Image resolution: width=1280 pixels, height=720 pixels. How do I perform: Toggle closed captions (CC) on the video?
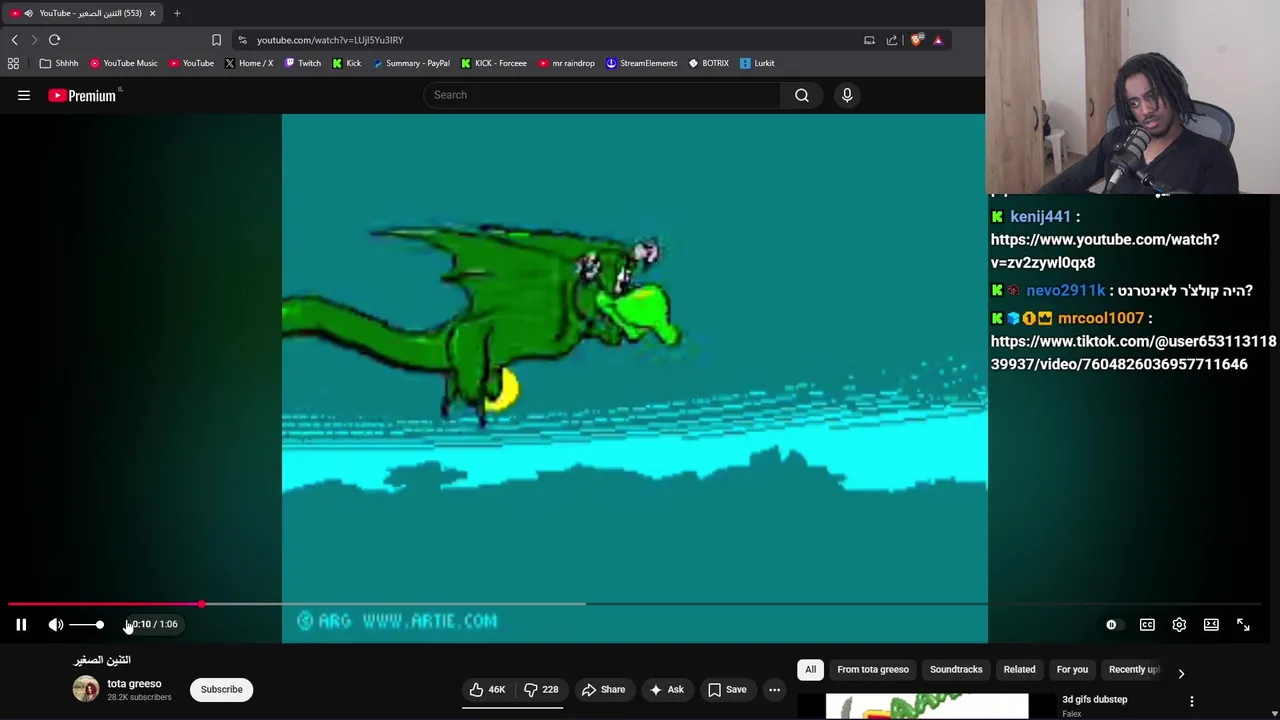click(x=1147, y=624)
